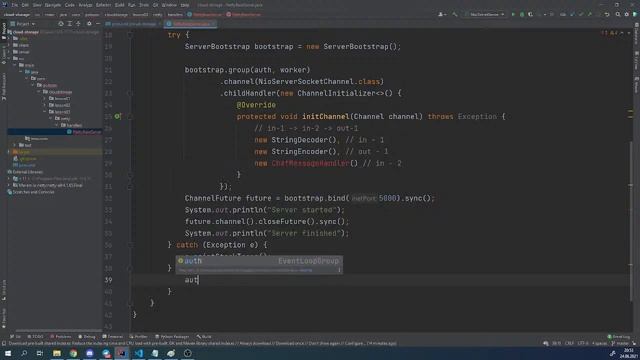Open the Code menu
Image resolution: width=640 pixels, height=360 pixels.
click(x=70, y=5)
